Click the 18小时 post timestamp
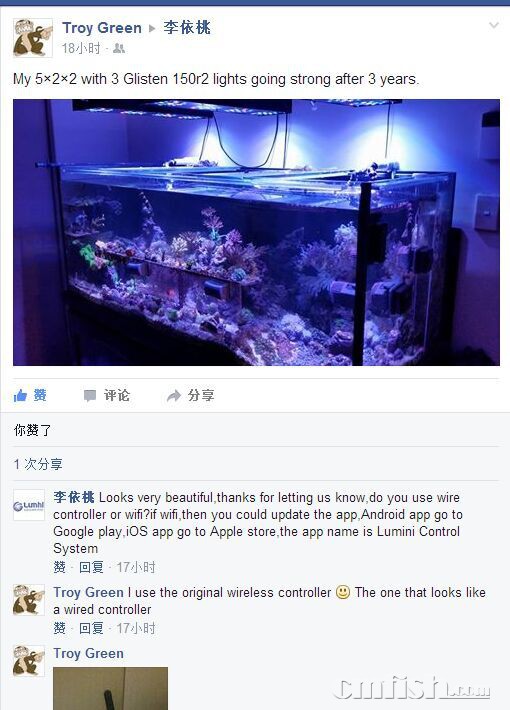The height and width of the screenshot is (710, 510). 81,48
